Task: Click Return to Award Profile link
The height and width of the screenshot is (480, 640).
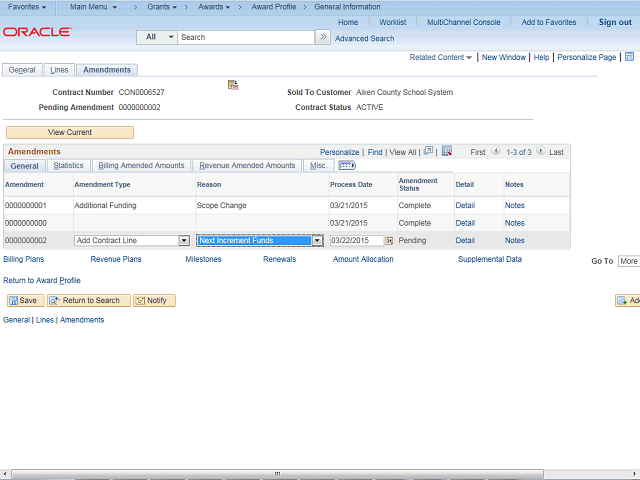Action: [x=42, y=280]
